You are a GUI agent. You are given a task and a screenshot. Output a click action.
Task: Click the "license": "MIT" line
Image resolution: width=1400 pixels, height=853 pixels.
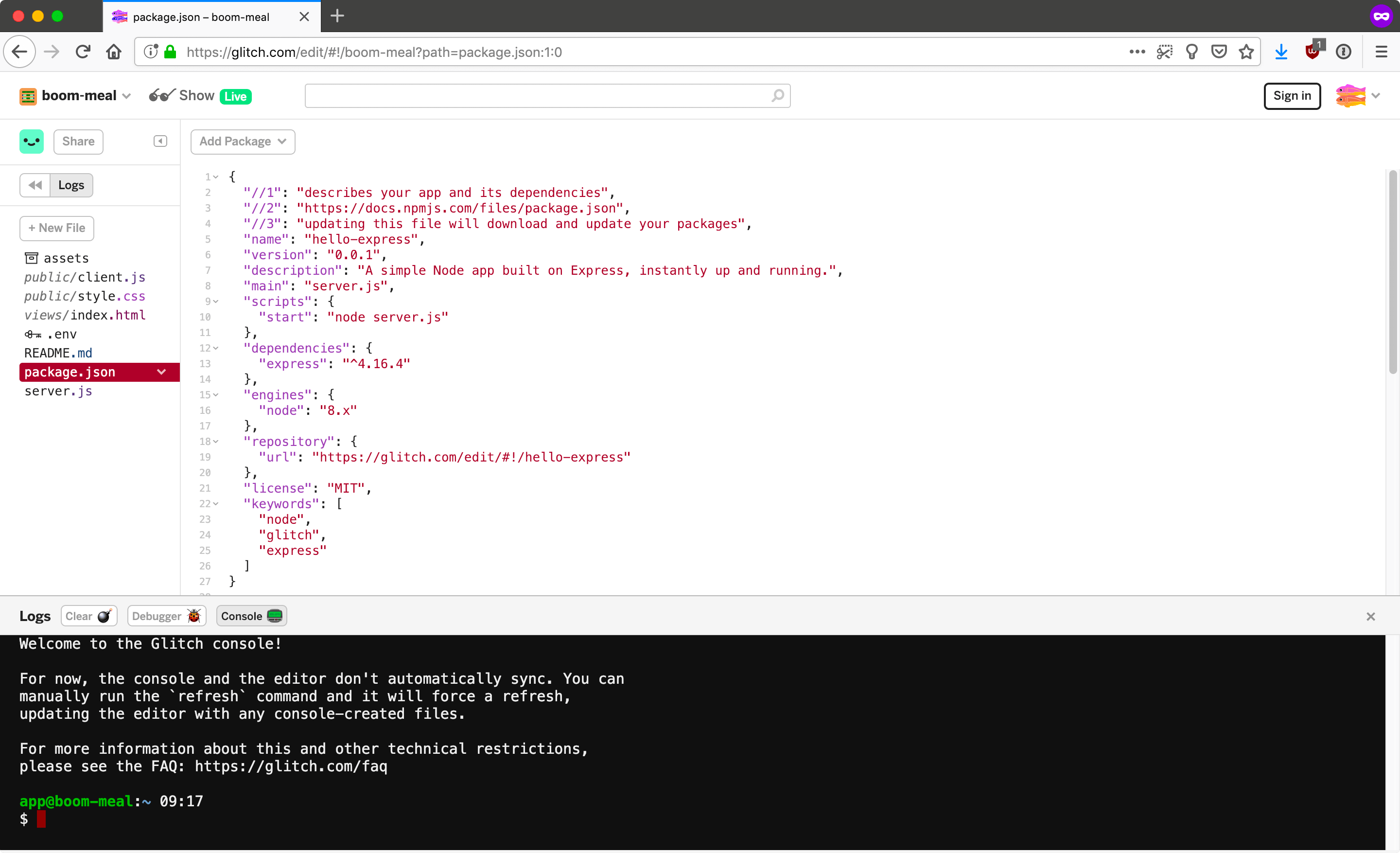pyautogui.click(x=307, y=488)
